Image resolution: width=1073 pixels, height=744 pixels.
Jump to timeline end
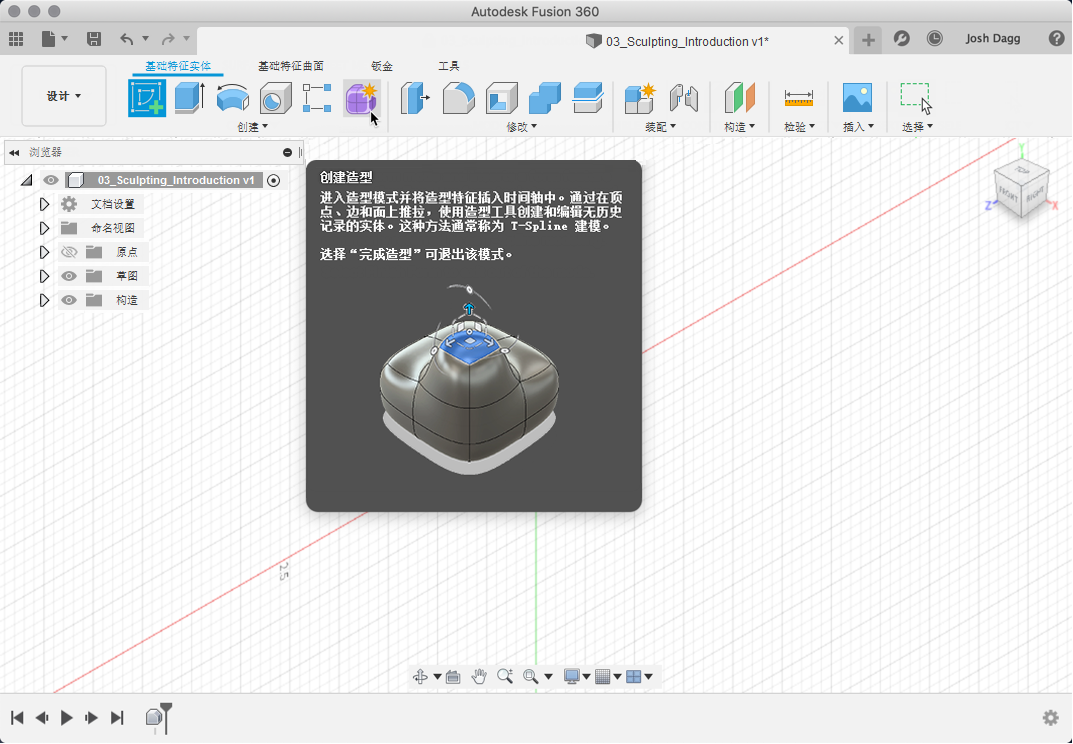click(117, 717)
